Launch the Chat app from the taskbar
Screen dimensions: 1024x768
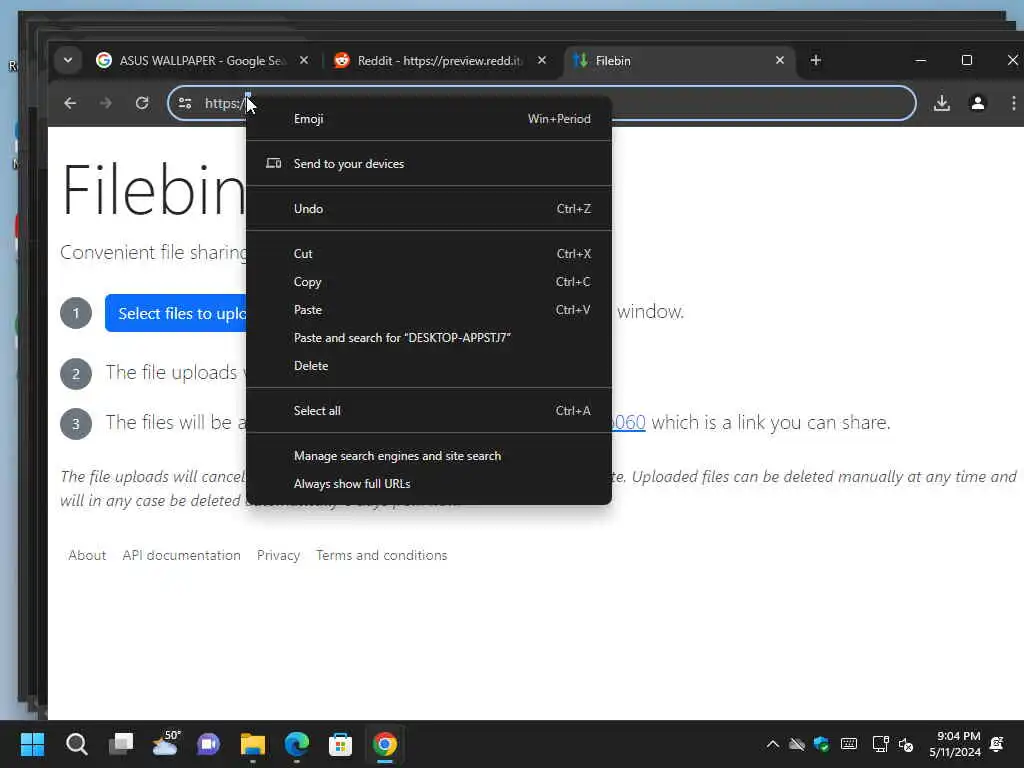pyautogui.click(x=208, y=744)
